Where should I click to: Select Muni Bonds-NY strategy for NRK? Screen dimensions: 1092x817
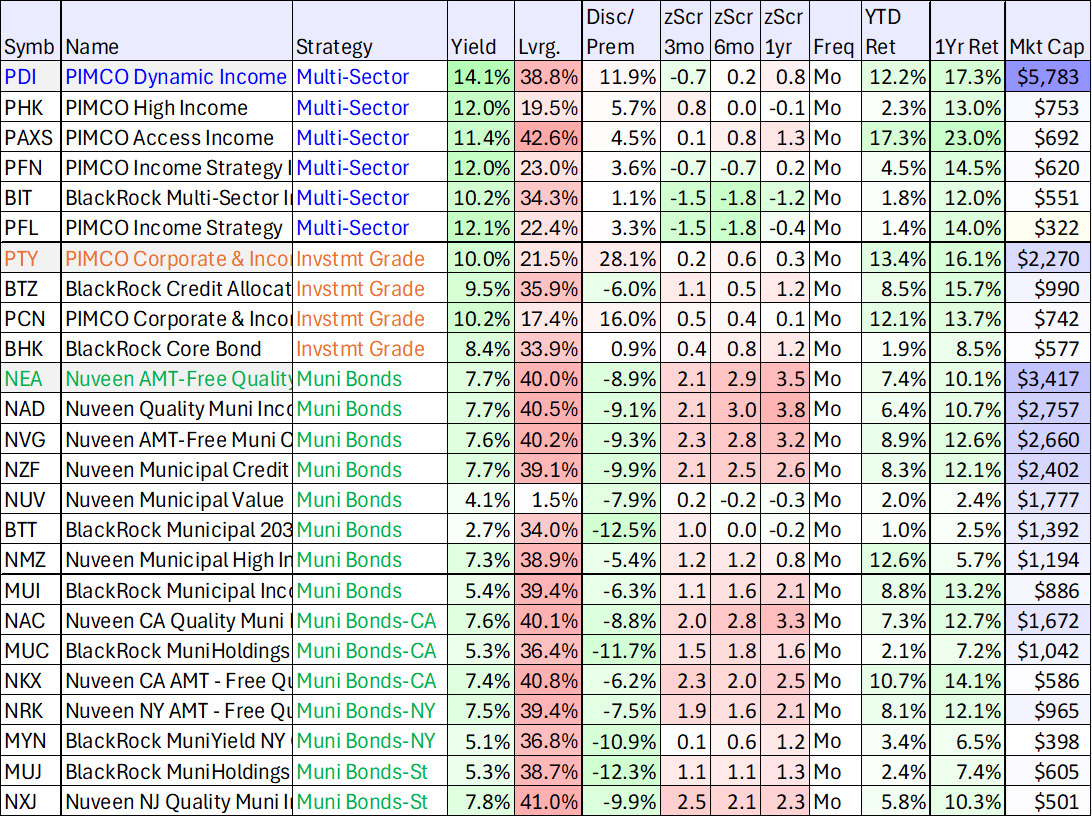370,710
